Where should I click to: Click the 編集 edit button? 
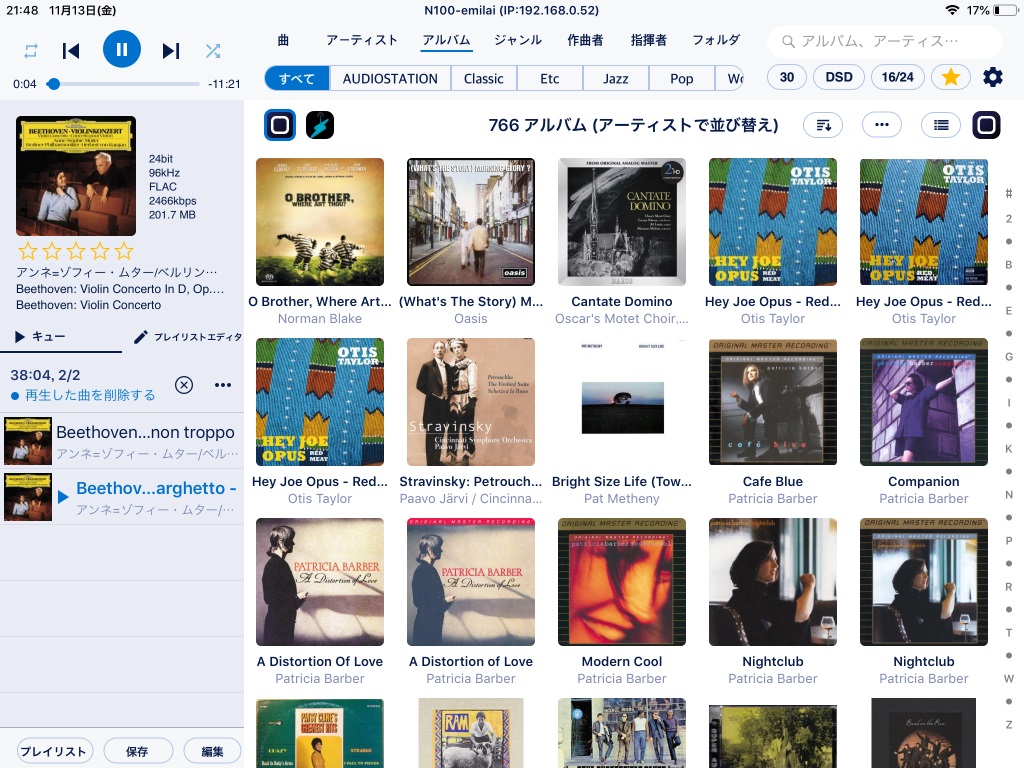coord(212,751)
